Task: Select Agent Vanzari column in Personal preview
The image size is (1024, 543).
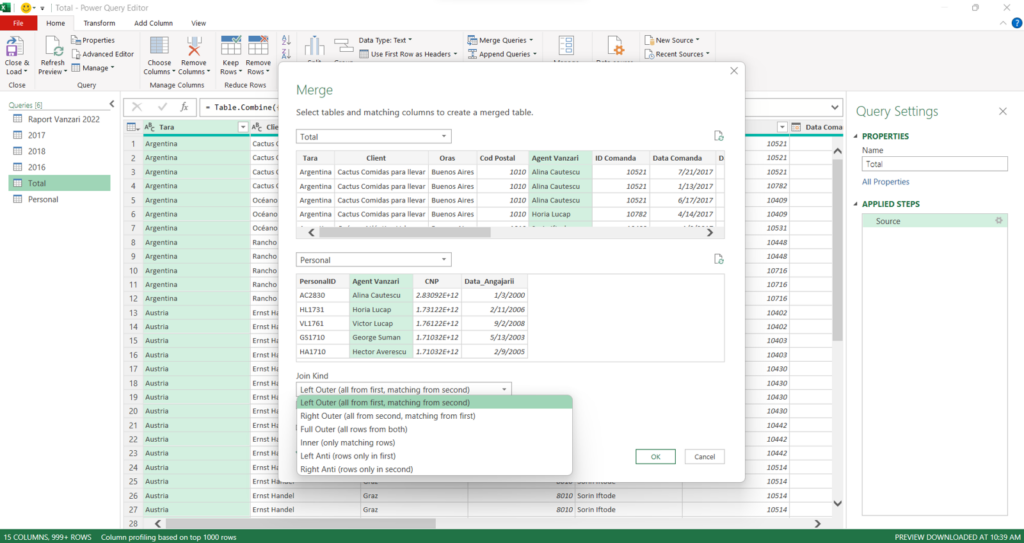Action: (x=381, y=282)
